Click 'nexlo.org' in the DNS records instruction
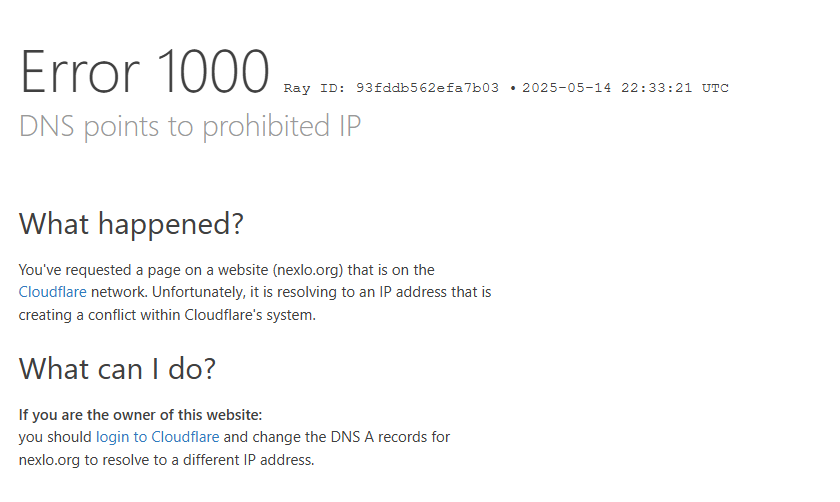 tap(49, 460)
